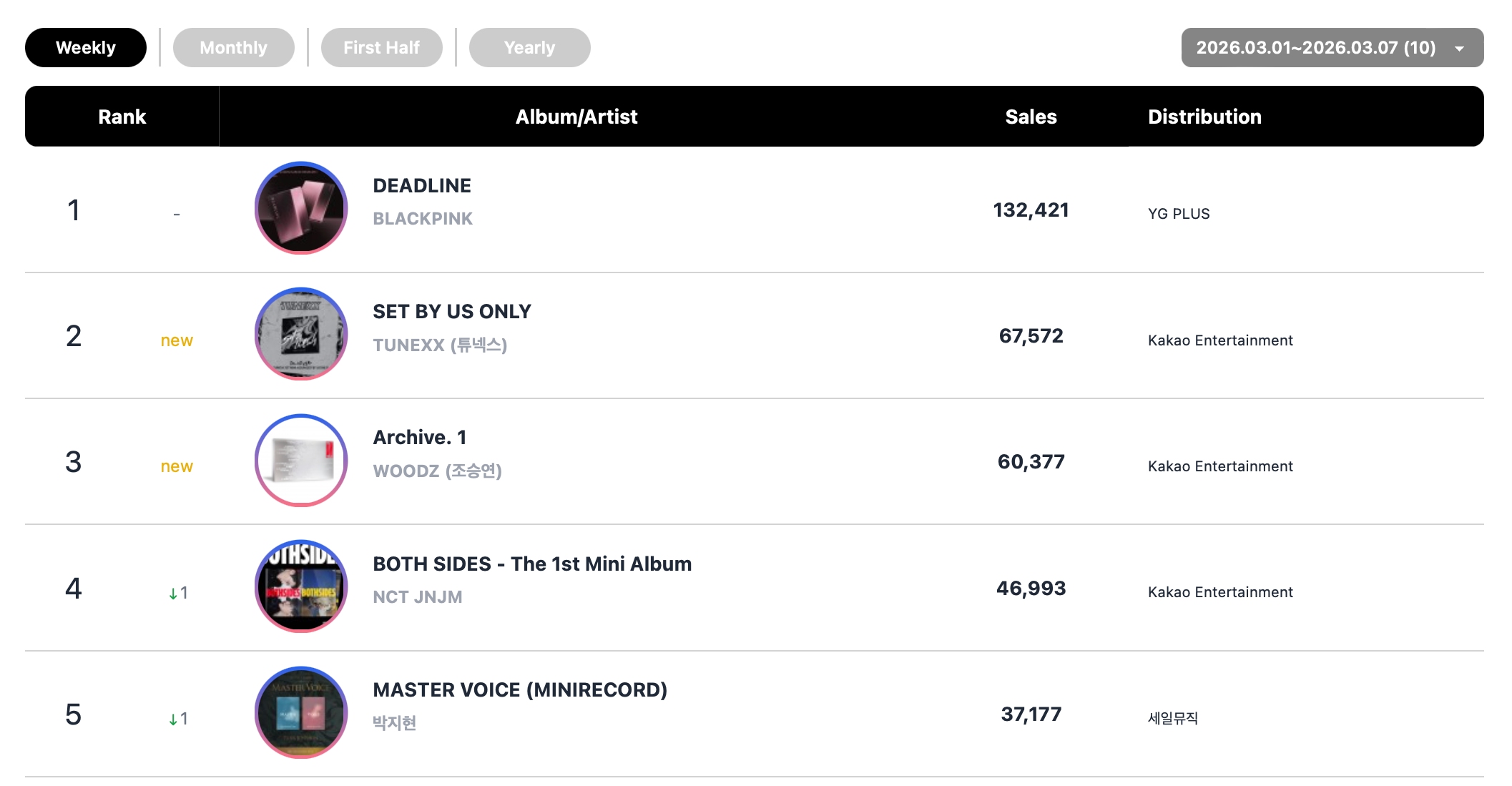Go to the TUNEXX artist name
Screen dimensions: 1512x786
click(x=440, y=345)
